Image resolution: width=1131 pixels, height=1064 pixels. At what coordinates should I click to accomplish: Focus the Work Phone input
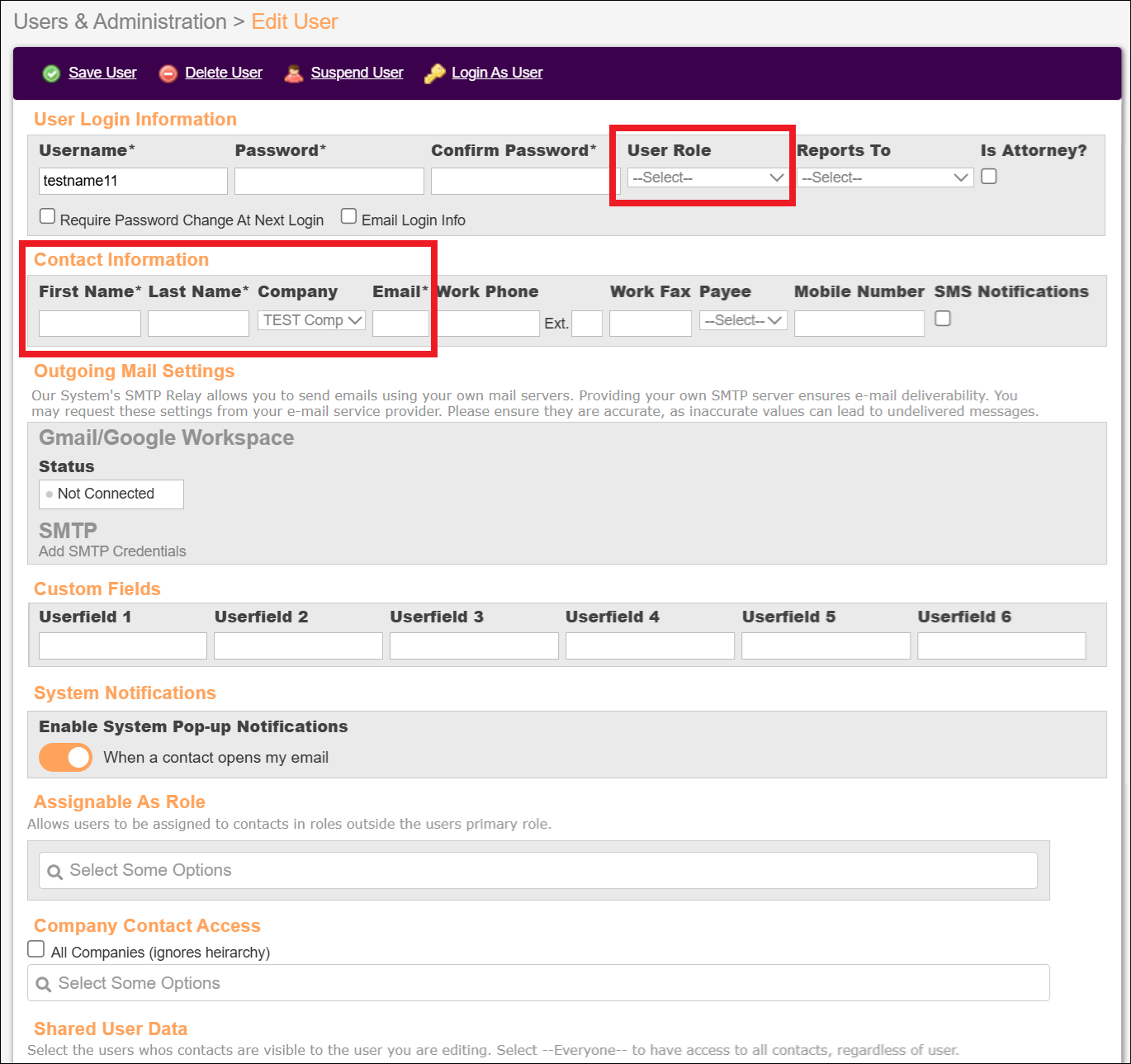coord(488,324)
